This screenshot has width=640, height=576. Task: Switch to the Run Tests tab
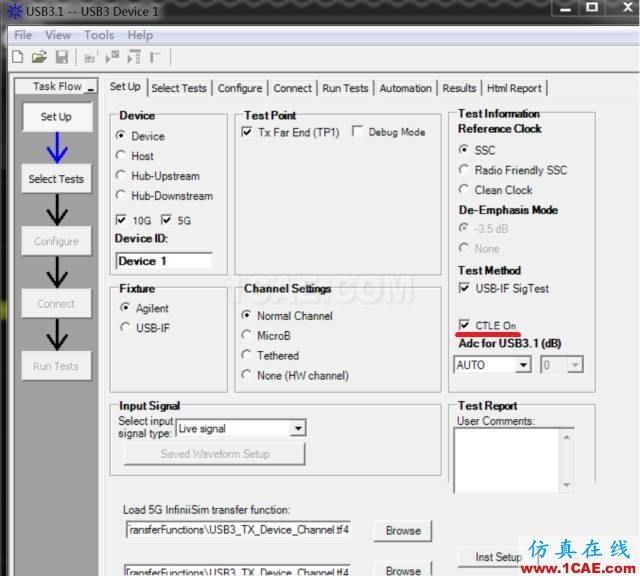click(345, 88)
